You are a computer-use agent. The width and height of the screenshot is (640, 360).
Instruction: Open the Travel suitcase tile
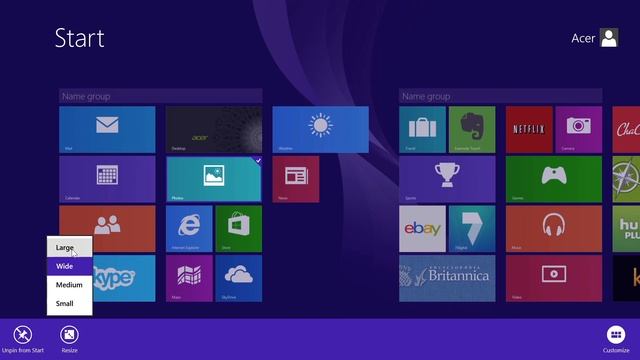422,129
